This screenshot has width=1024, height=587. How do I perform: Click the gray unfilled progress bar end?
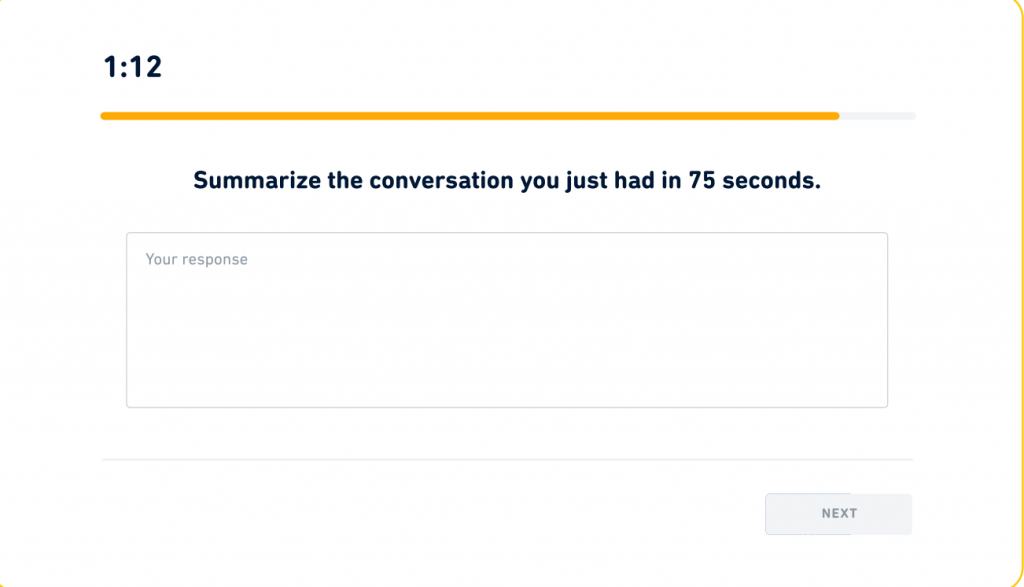pos(877,116)
